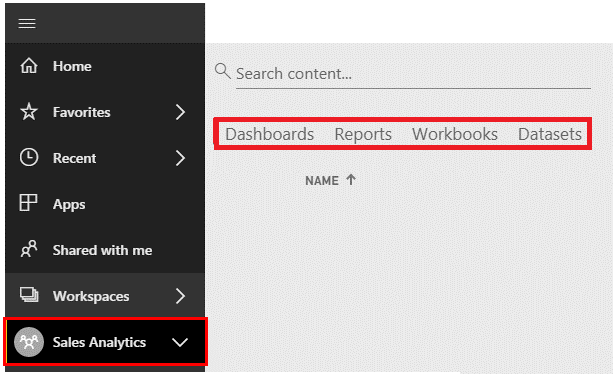This screenshot has height=374, width=613.
Task: Open the Datasets tab
Action: click(x=550, y=134)
